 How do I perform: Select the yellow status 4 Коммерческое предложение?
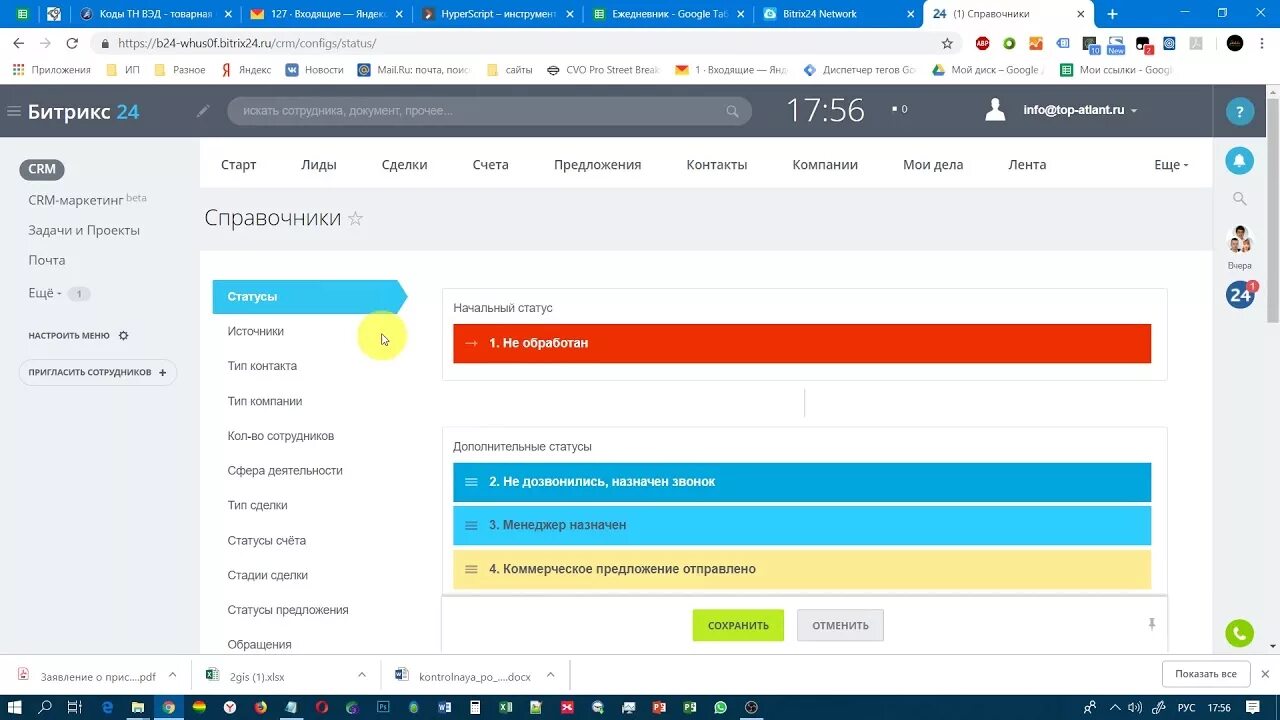(x=802, y=569)
